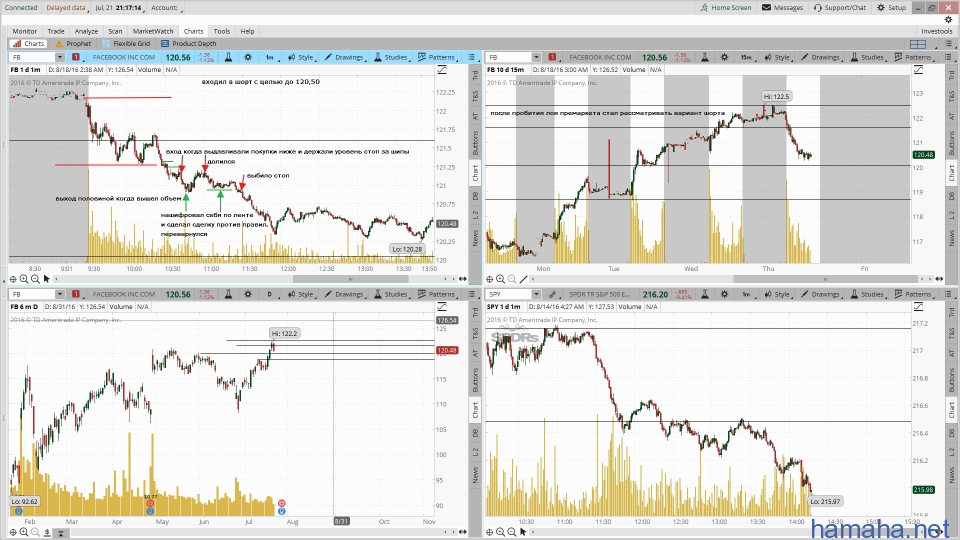
Task: Toggle L2 side panel on top-left chart
Action: tap(475, 215)
